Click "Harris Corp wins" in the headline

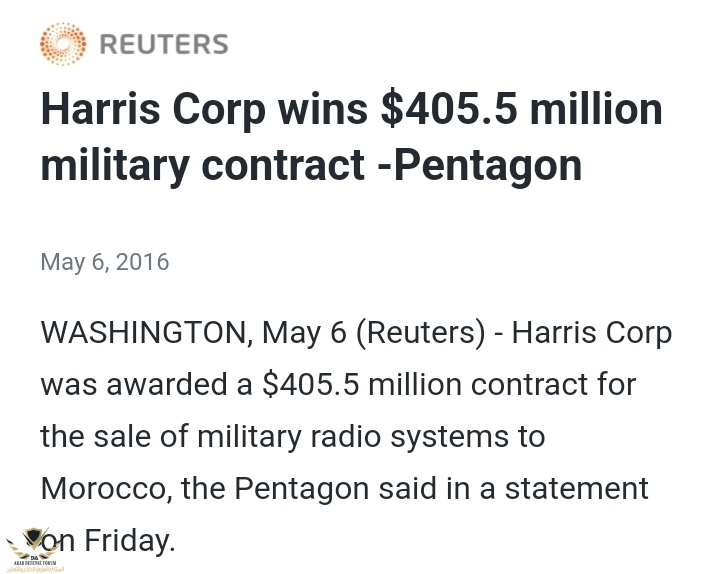tap(203, 109)
